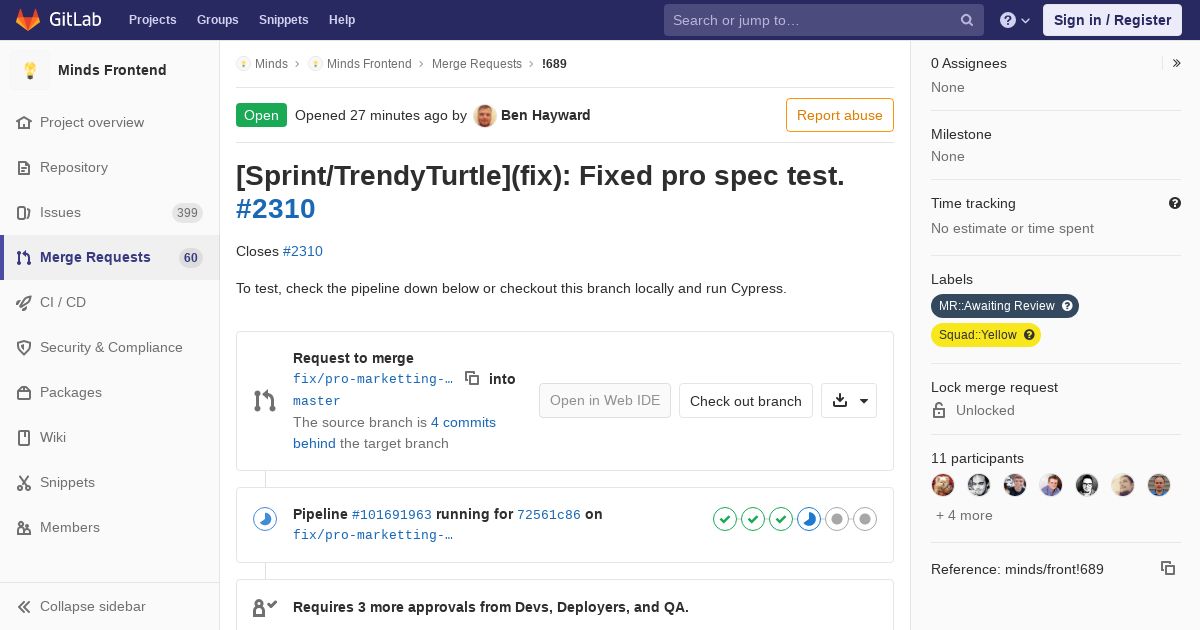Open the download dropdown arrow
Viewport: 1200px width, 630px height.
click(849, 401)
